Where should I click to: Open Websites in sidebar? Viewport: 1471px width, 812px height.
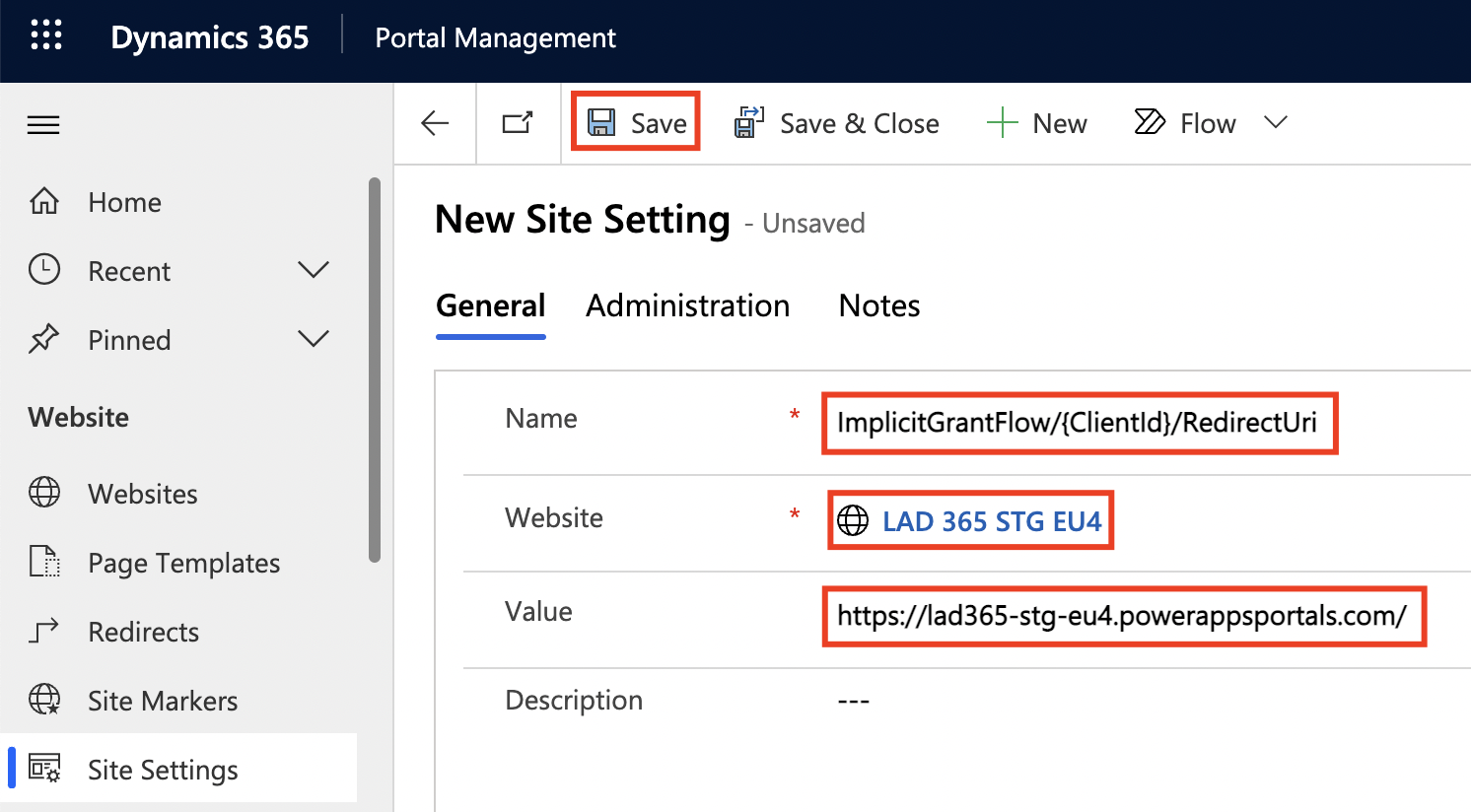143,494
